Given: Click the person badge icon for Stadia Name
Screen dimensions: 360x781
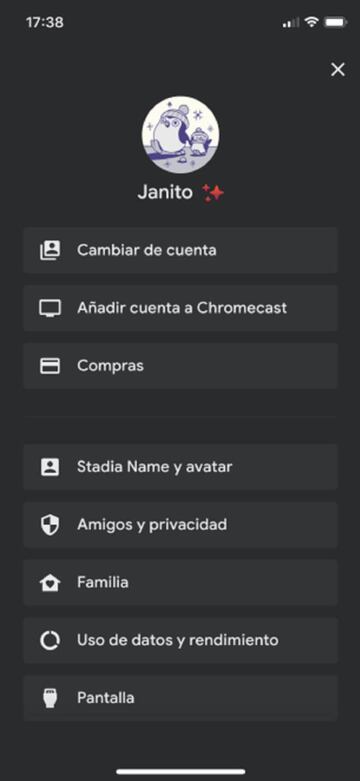Looking at the screenshot, I should (x=50, y=467).
